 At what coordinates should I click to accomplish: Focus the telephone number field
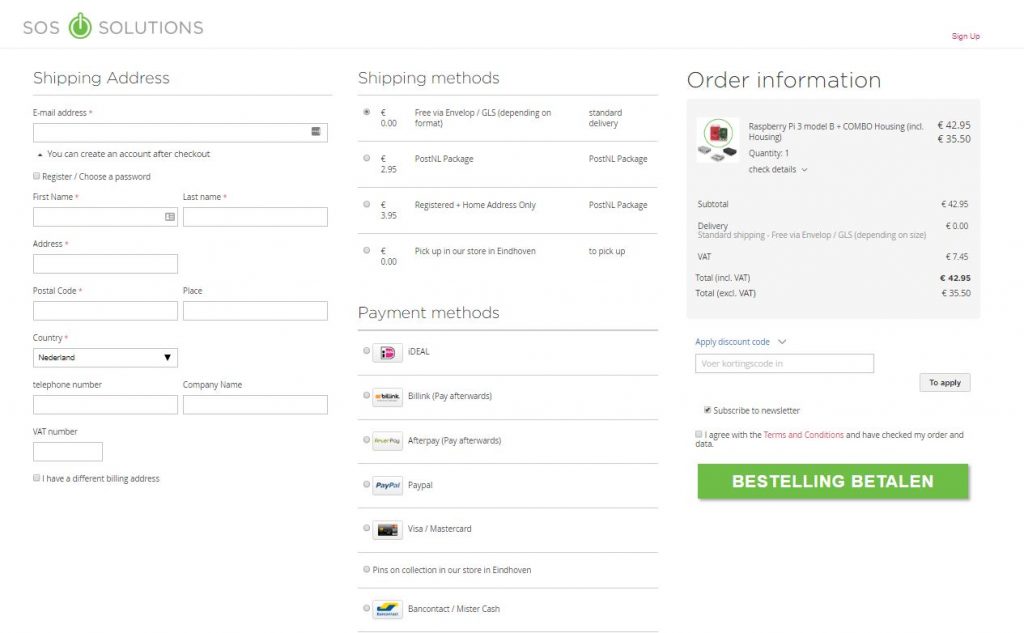click(x=105, y=405)
